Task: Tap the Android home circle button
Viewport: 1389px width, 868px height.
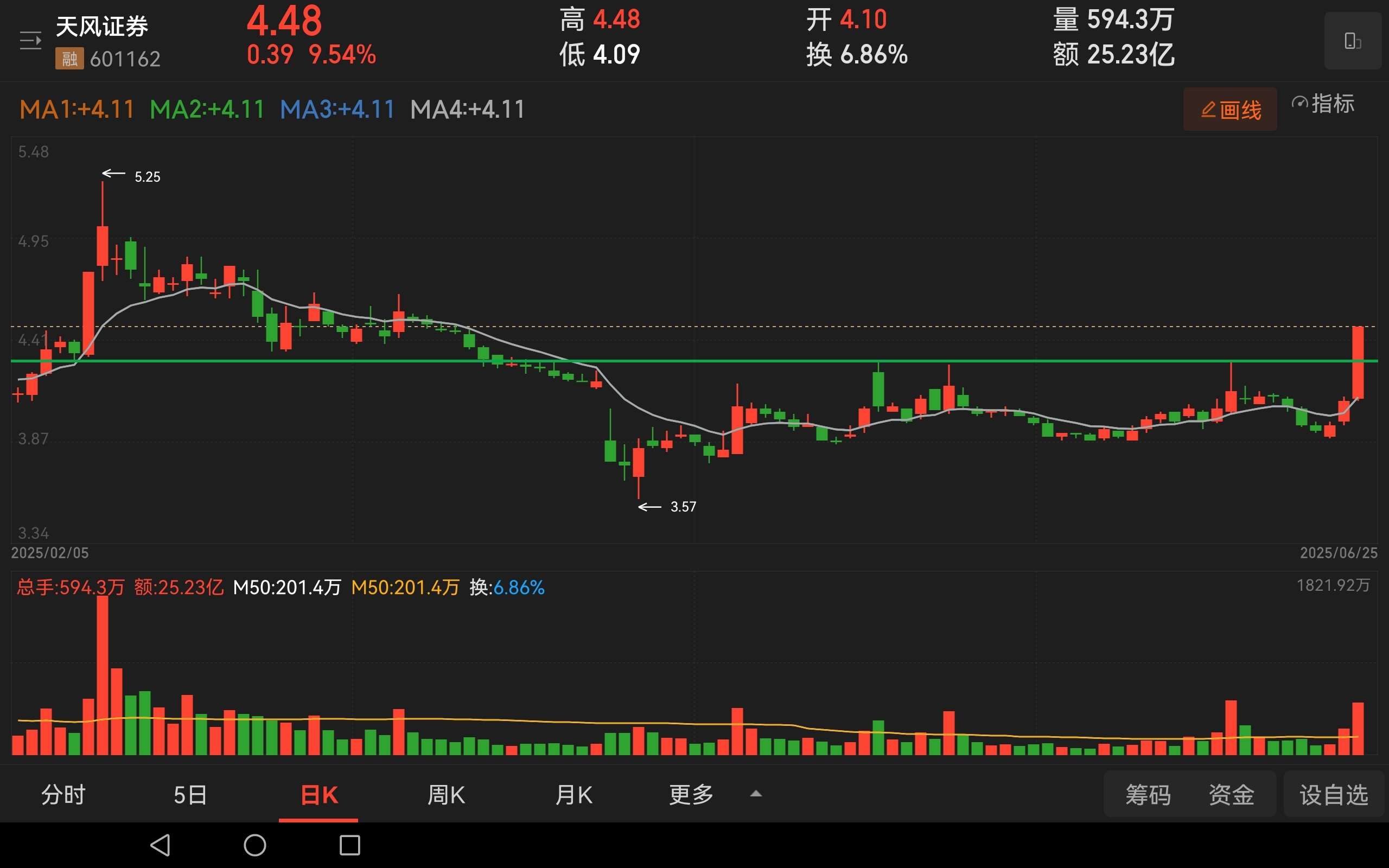Action: 255,845
